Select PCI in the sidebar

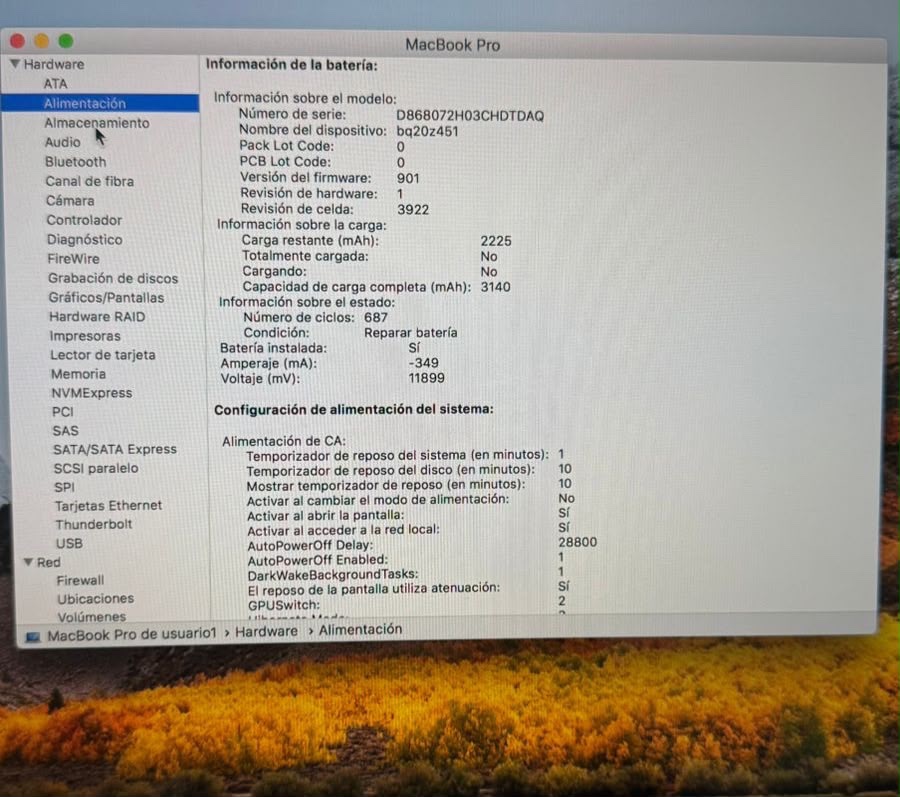(x=63, y=412)
